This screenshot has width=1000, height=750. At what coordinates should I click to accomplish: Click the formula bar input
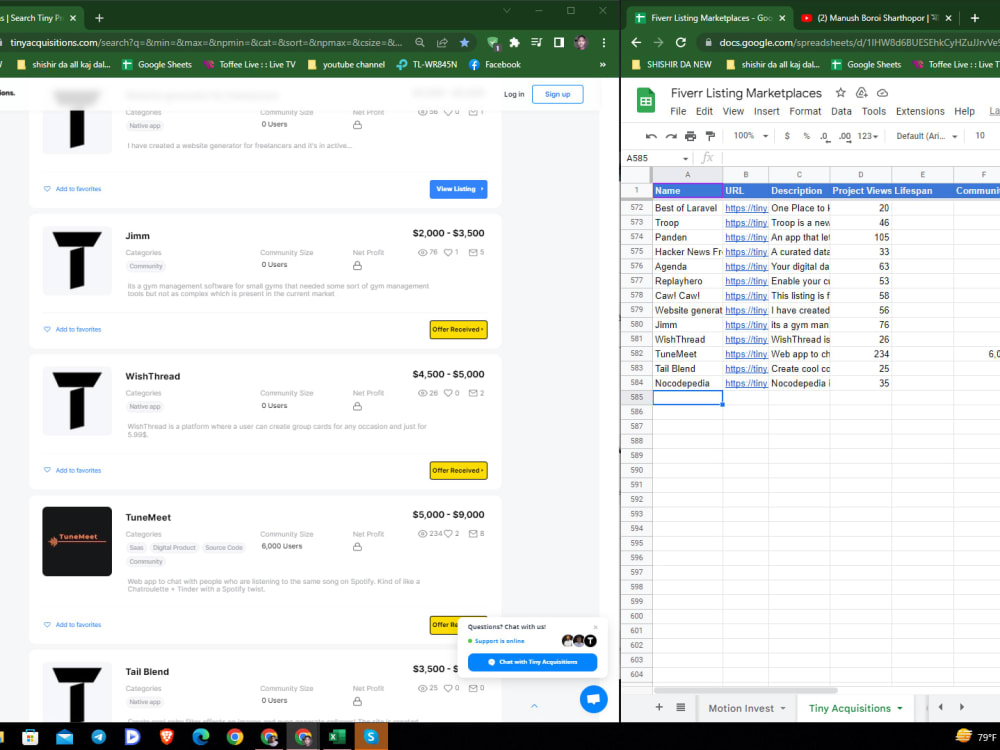click(x=861, y=158)
